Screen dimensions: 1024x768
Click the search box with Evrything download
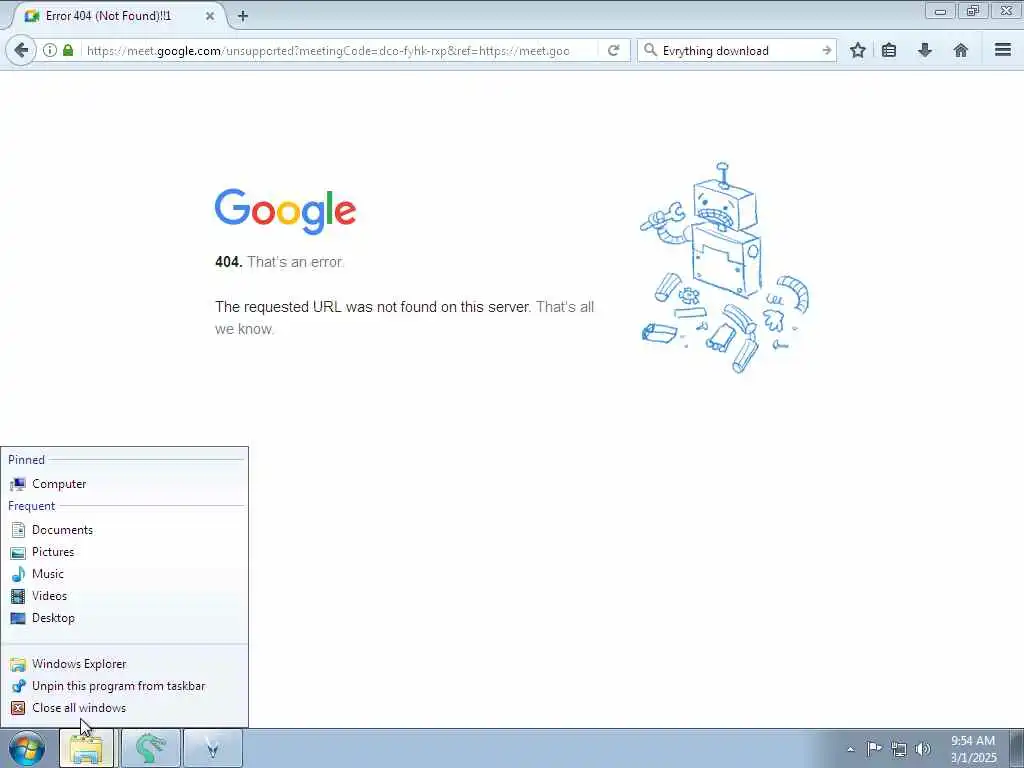coord(737,50)
